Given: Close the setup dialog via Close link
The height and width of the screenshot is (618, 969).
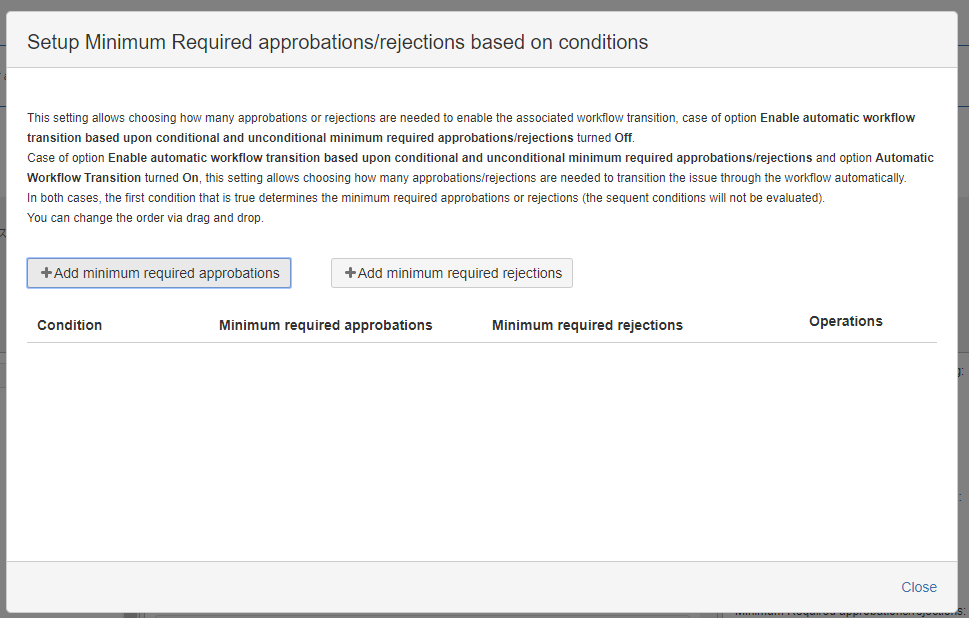Looking at the screenshot, I should click(x=918, y=587).
